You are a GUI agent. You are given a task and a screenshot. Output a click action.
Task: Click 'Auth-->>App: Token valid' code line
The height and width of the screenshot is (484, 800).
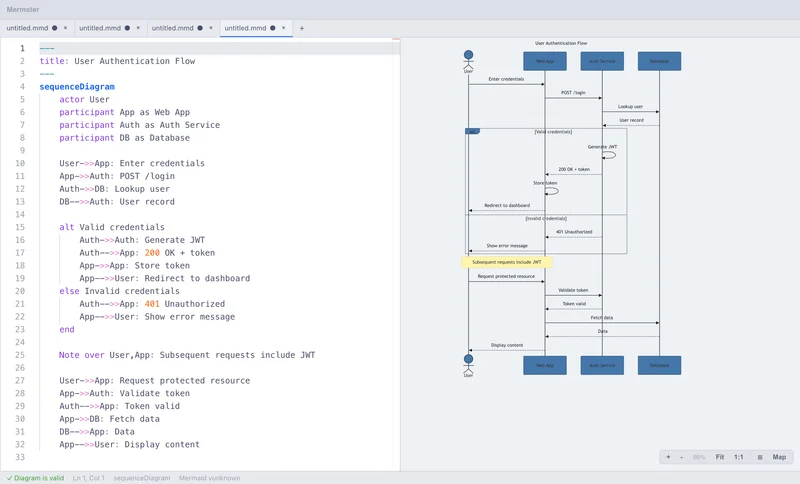[119, 406]
